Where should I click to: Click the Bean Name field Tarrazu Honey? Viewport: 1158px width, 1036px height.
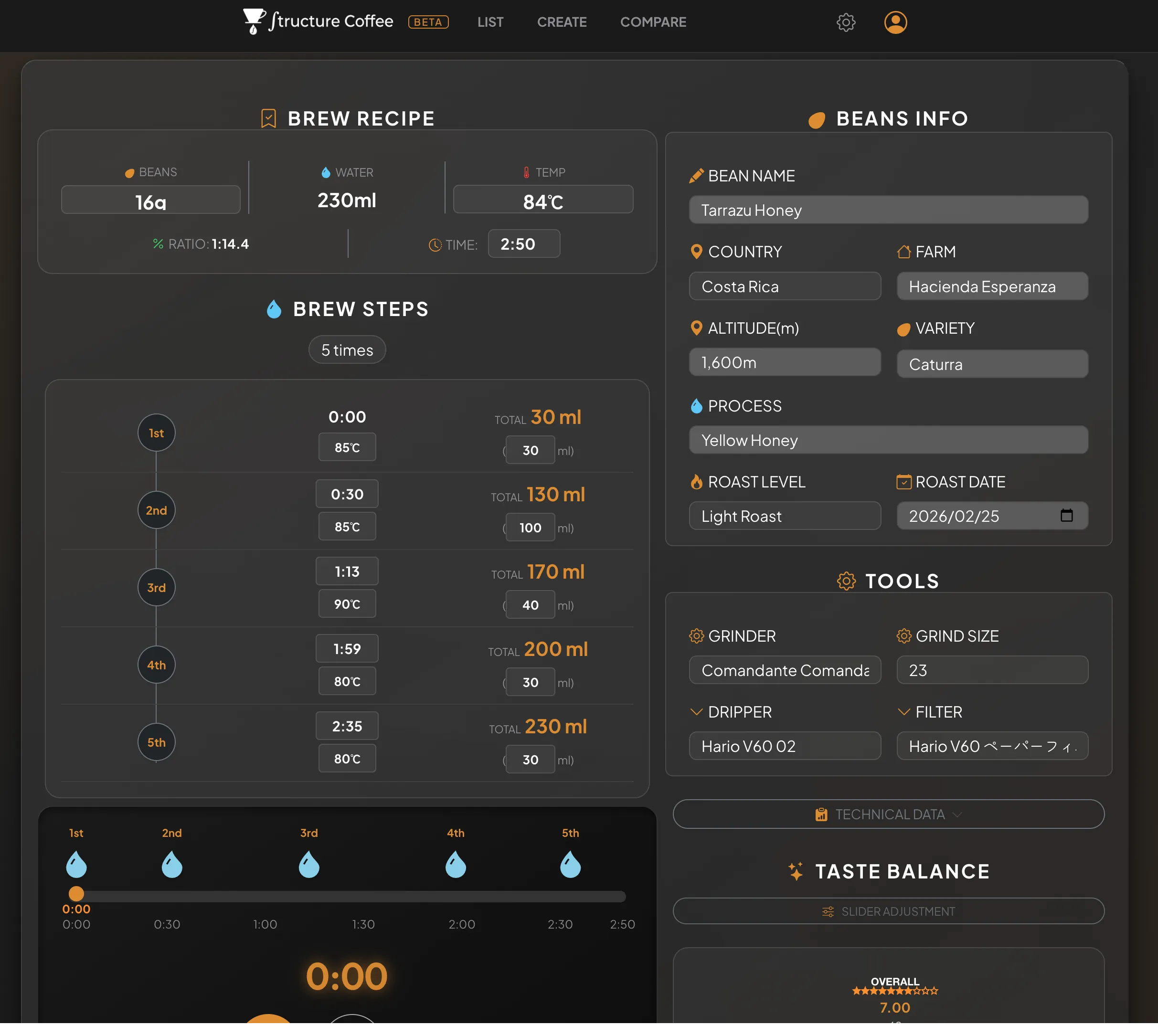tap(888, 210)
